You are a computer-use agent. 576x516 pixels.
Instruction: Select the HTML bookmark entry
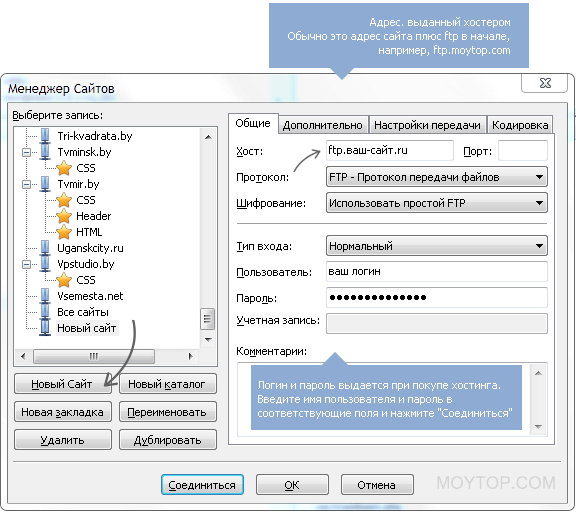pyautogui.click(x=89, y=232)
